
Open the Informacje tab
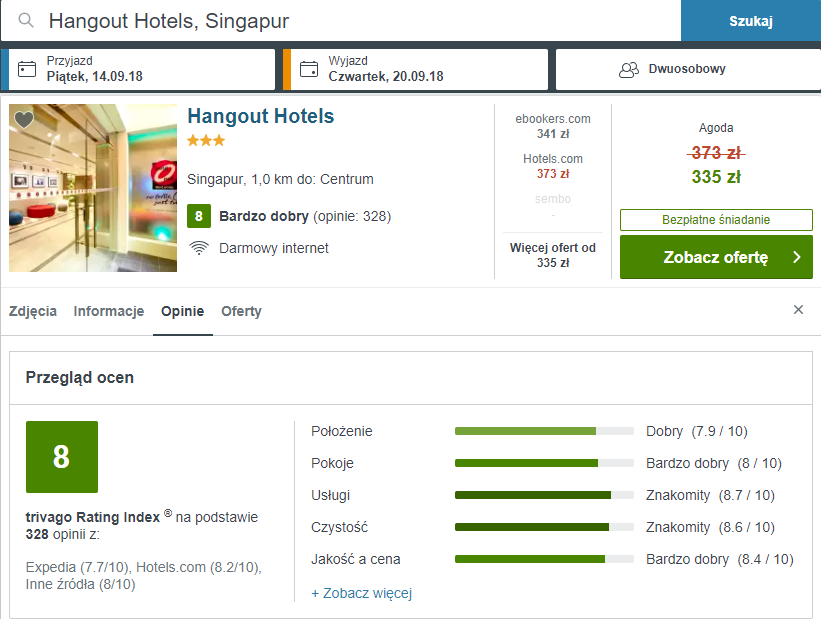tap(109, 311)
